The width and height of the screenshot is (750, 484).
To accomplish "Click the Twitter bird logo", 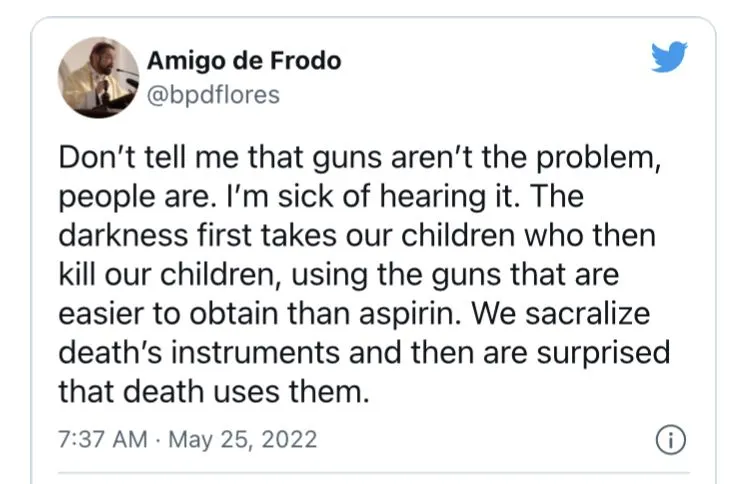I will (x=669, y=58).
